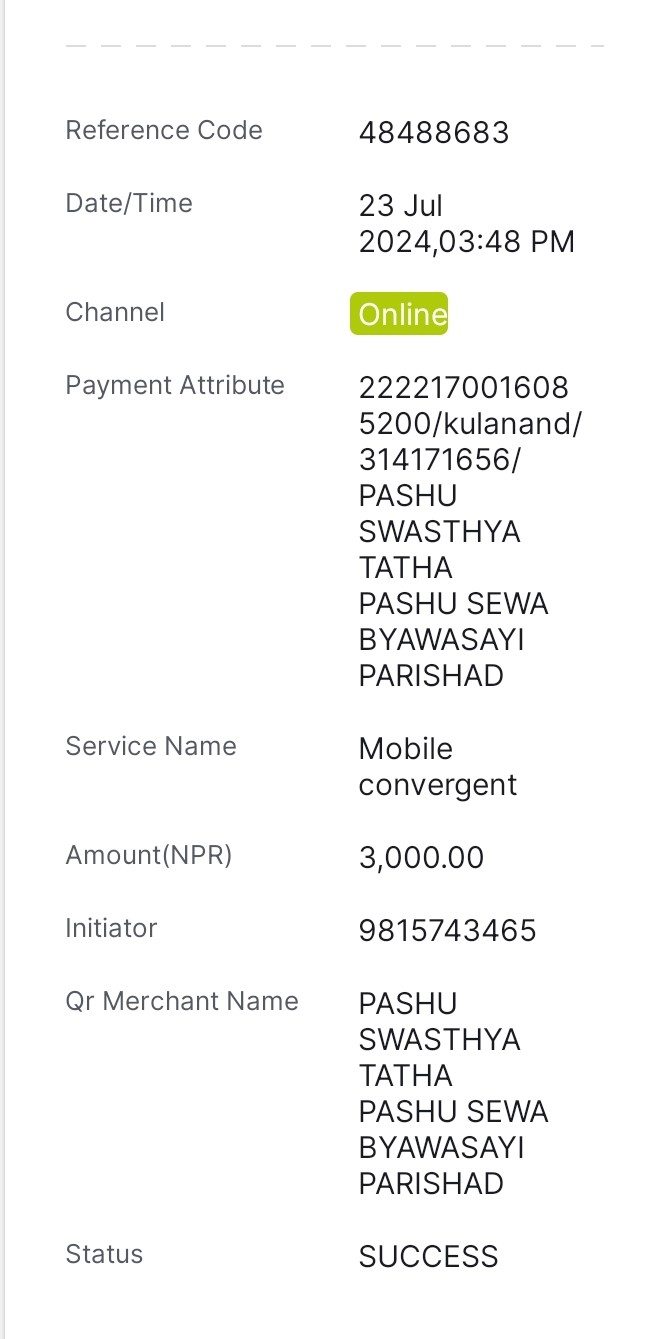Screen dimensions: 663x1339
Task: Tap the Status label
Action: coord(104,1254)
